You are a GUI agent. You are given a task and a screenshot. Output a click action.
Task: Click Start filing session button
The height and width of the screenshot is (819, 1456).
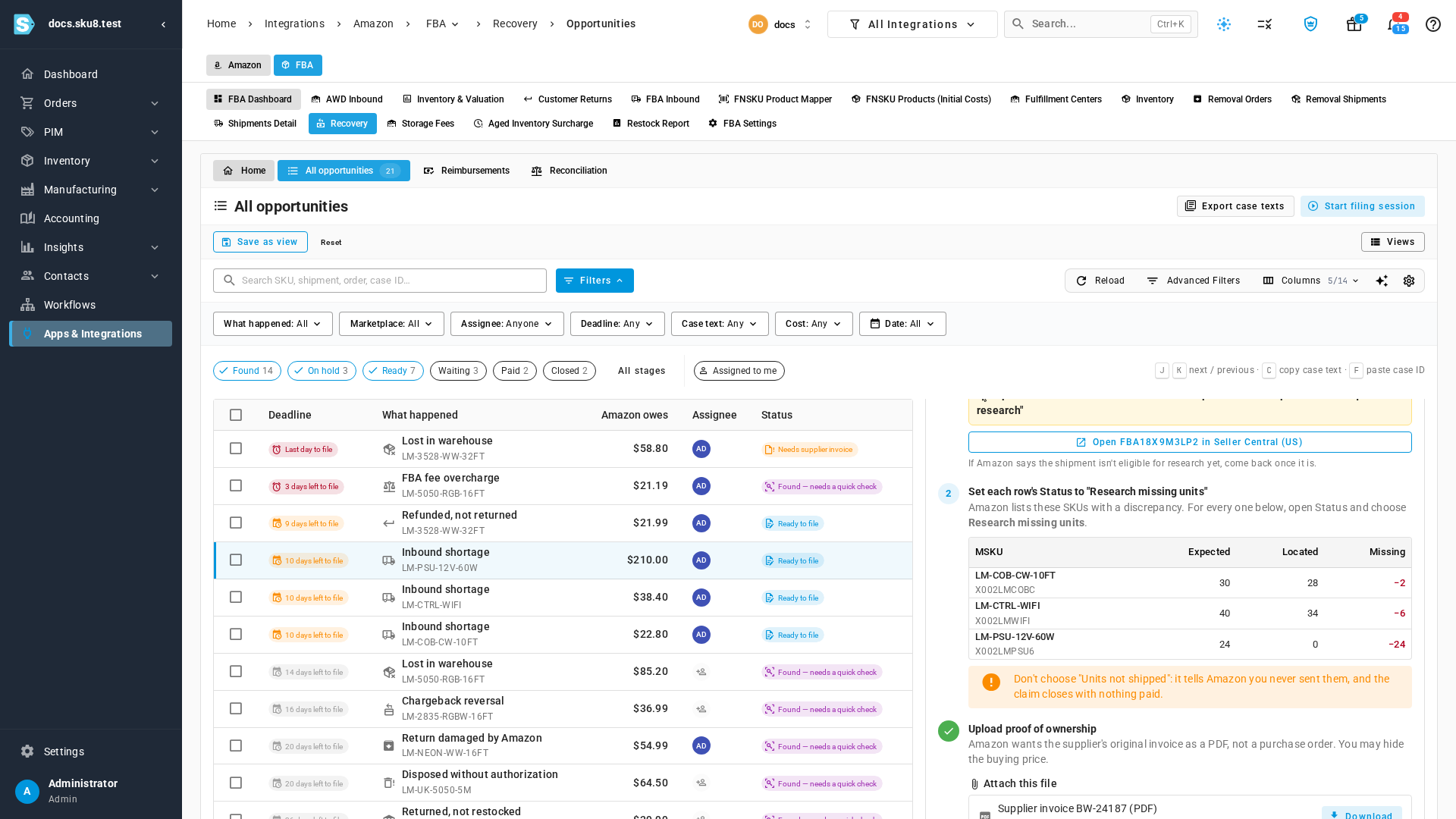pos(1362,206)
